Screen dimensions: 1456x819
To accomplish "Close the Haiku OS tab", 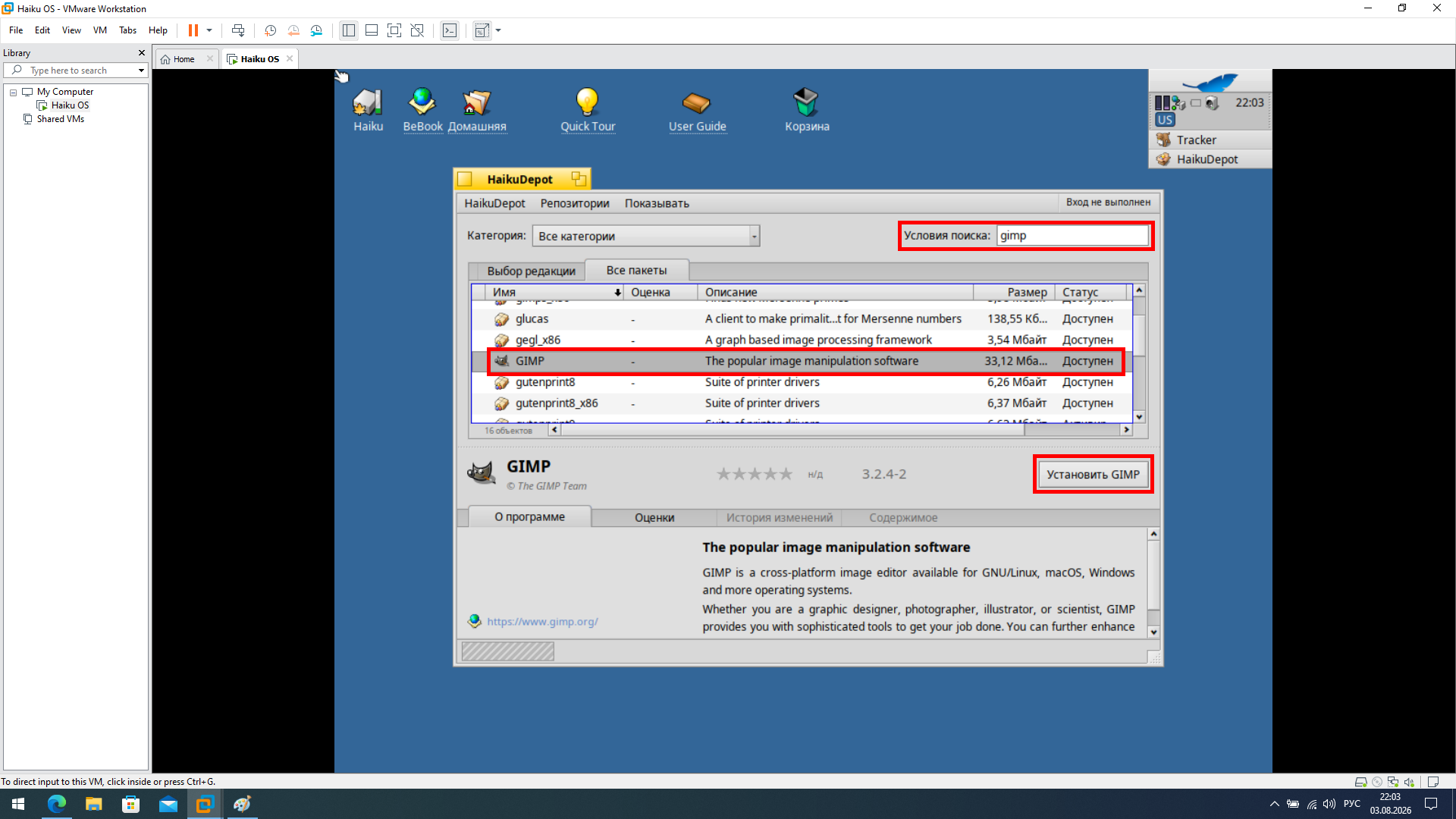I will coord(290,58).
